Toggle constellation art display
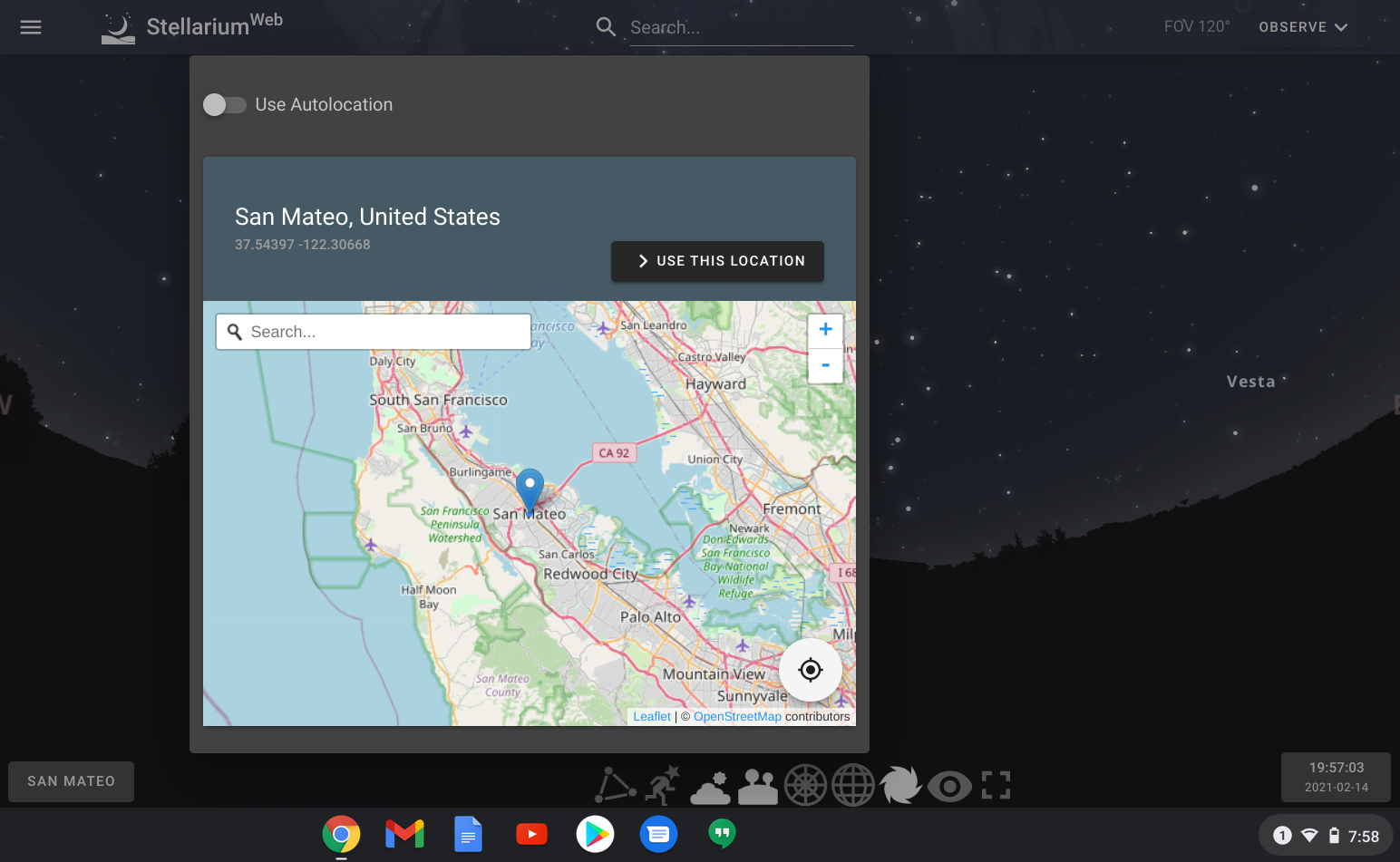Image resolution: width=1400 pixels, height=862 pixels. (663, 786)
